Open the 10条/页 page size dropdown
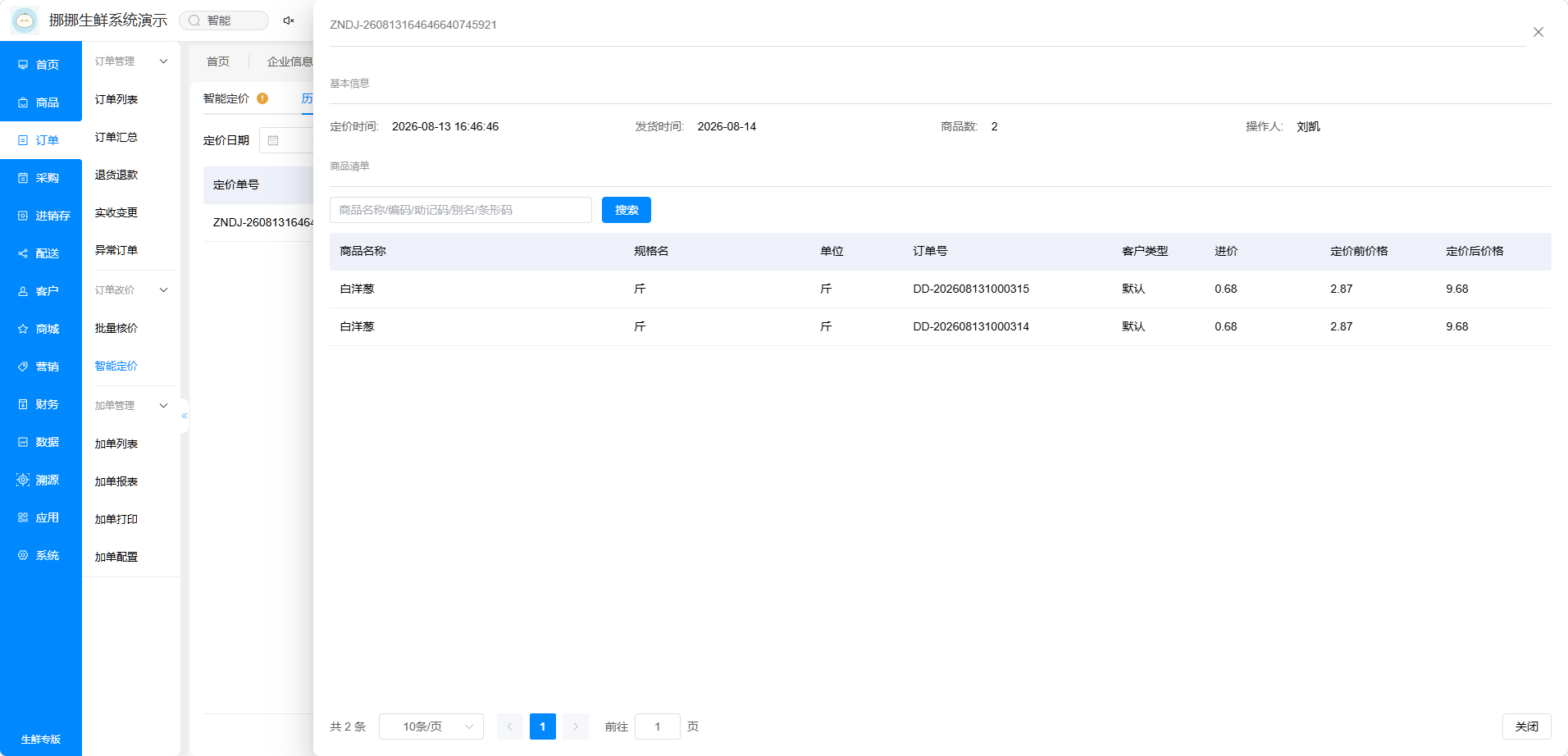Image resolution: width=1568 pixels, height=756 pixels. tap(431, 726)
